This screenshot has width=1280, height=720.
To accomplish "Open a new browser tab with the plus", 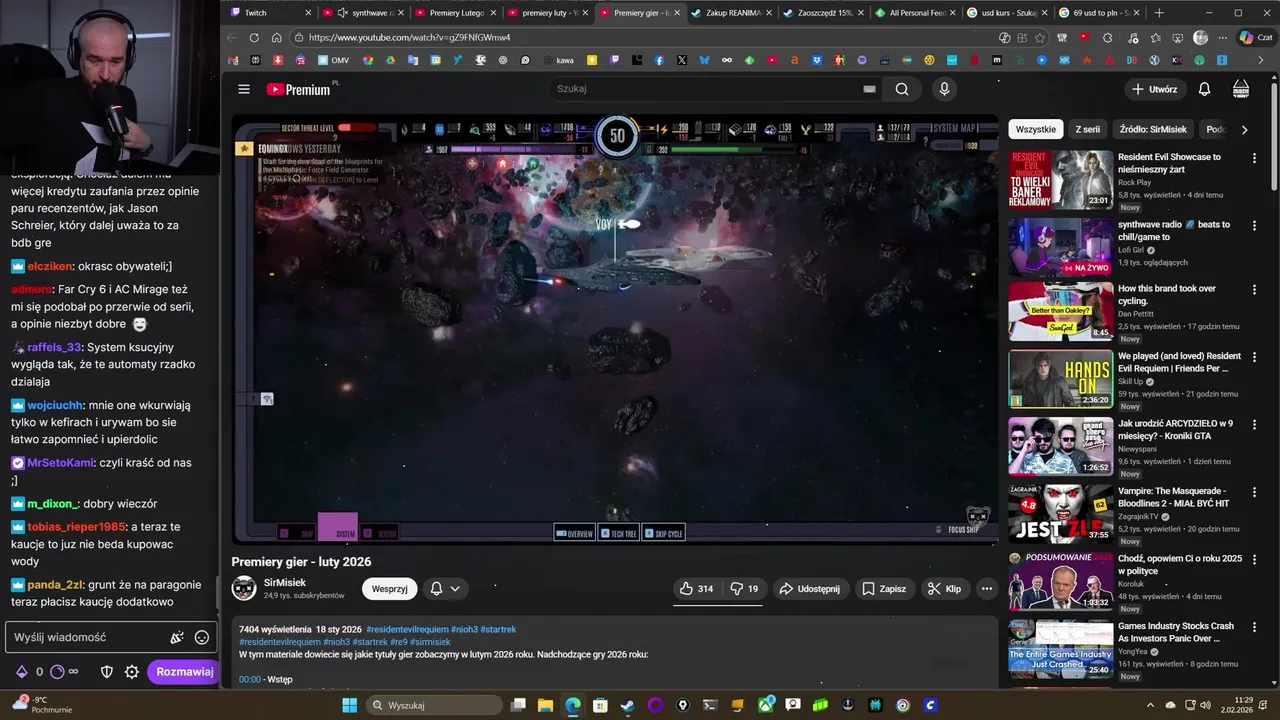I will [x=1159, y=13].
